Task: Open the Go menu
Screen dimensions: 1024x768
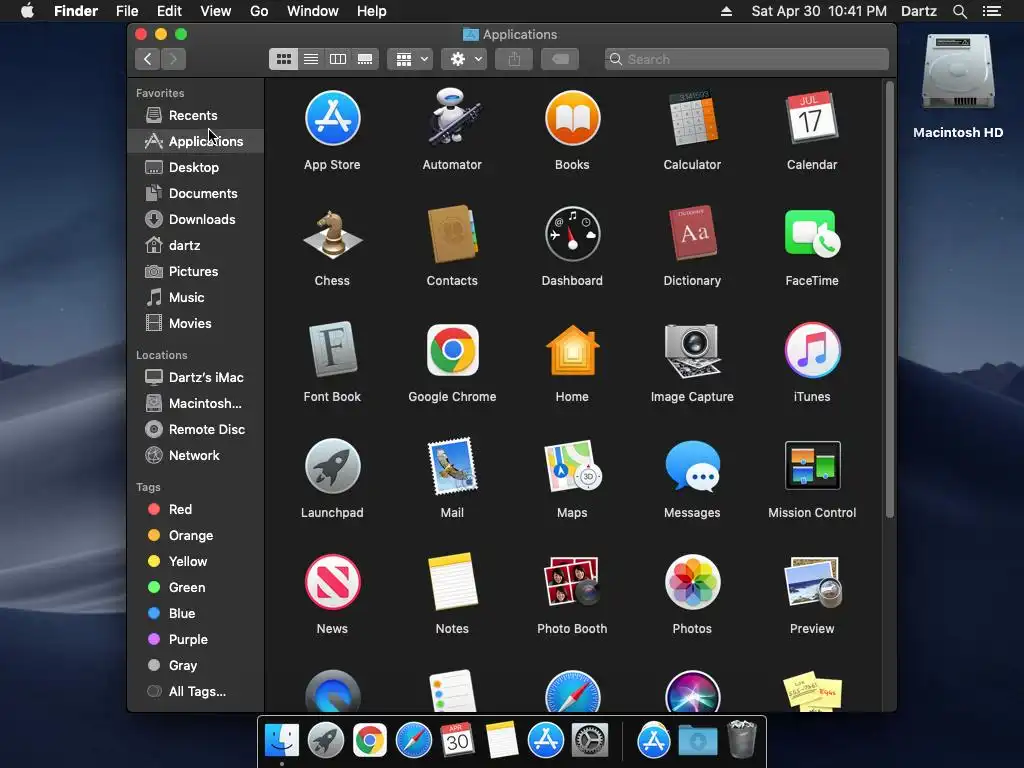Action: click(259, 11)
